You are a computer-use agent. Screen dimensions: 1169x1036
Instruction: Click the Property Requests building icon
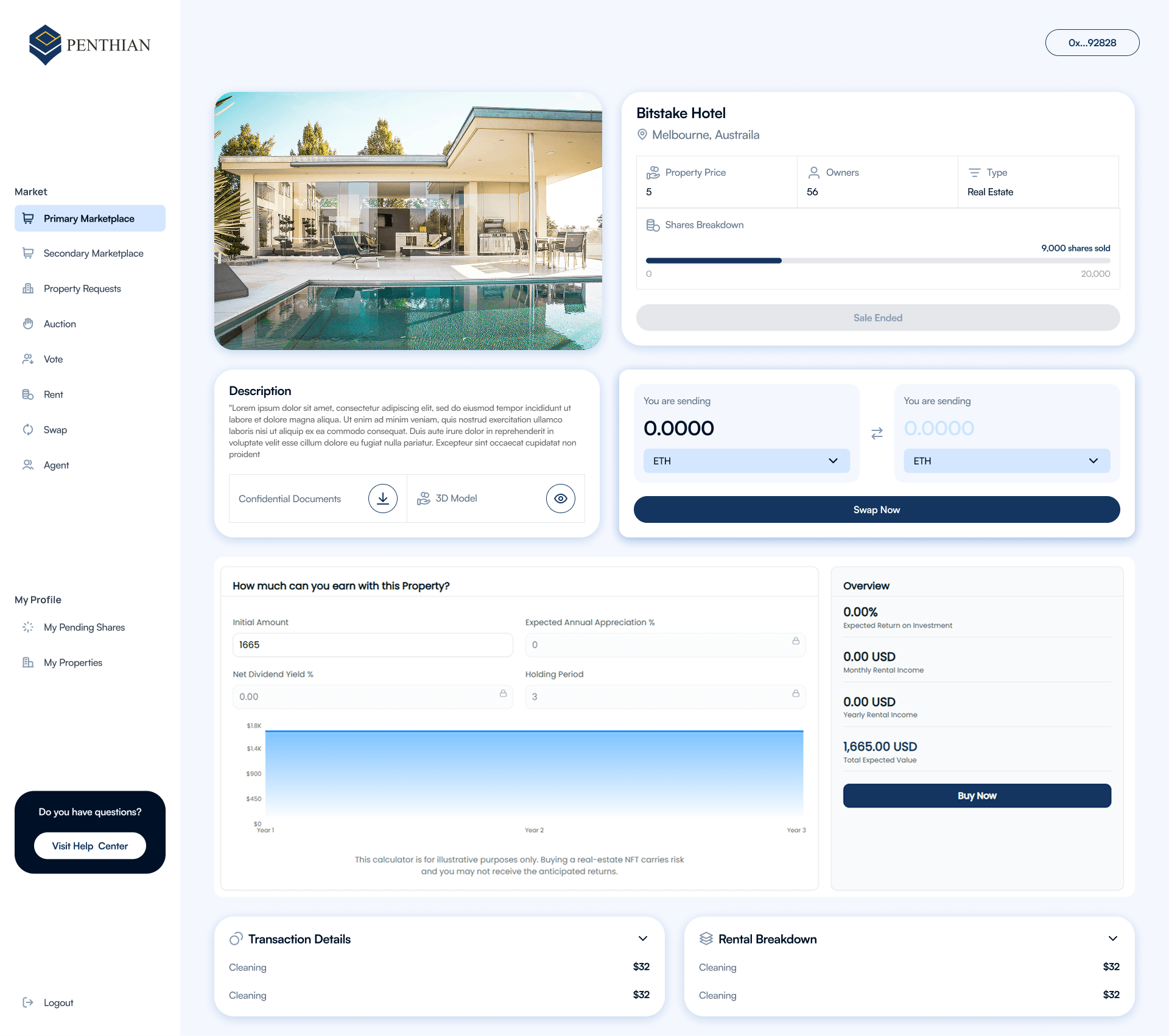pos(28,289)
